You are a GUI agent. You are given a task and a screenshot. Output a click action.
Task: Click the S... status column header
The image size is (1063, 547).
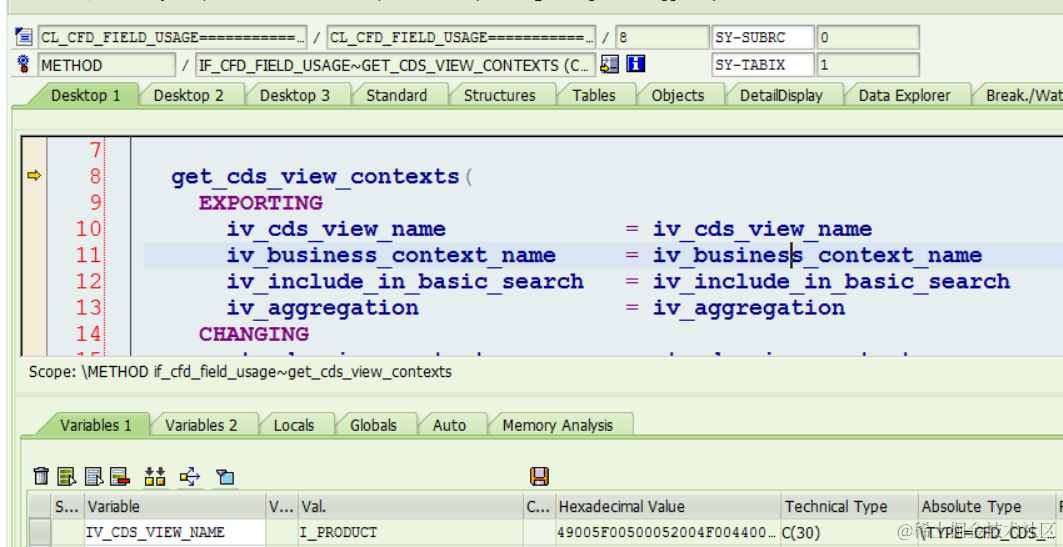point(68,506)
